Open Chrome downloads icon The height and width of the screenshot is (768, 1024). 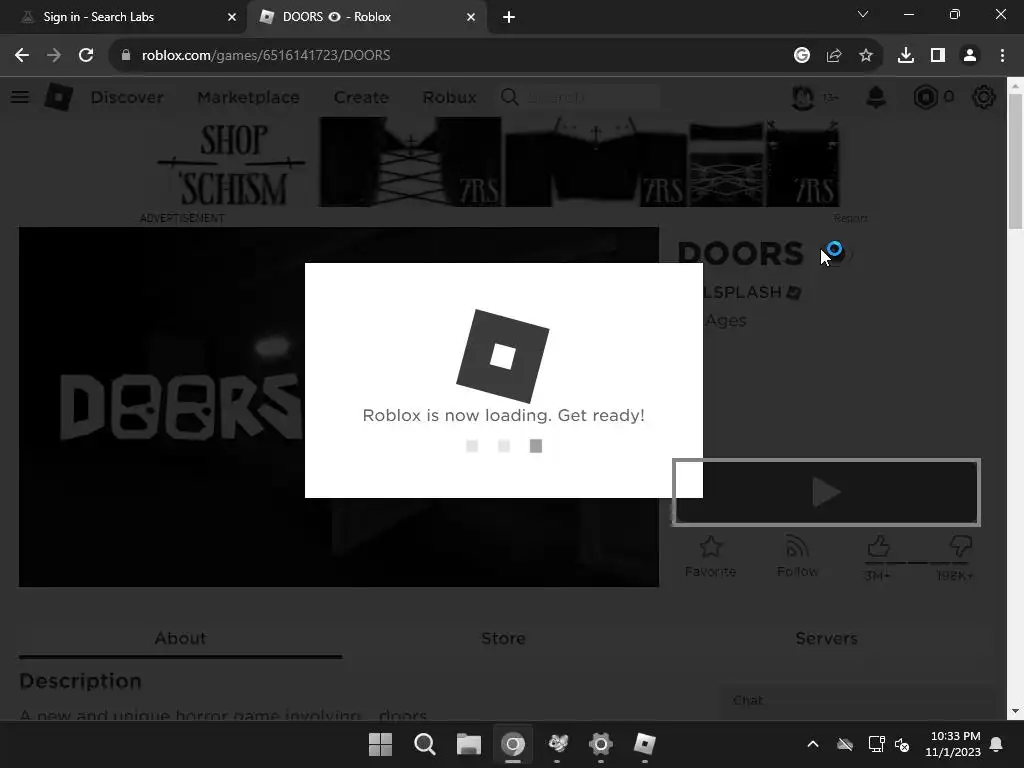[906, 56]
